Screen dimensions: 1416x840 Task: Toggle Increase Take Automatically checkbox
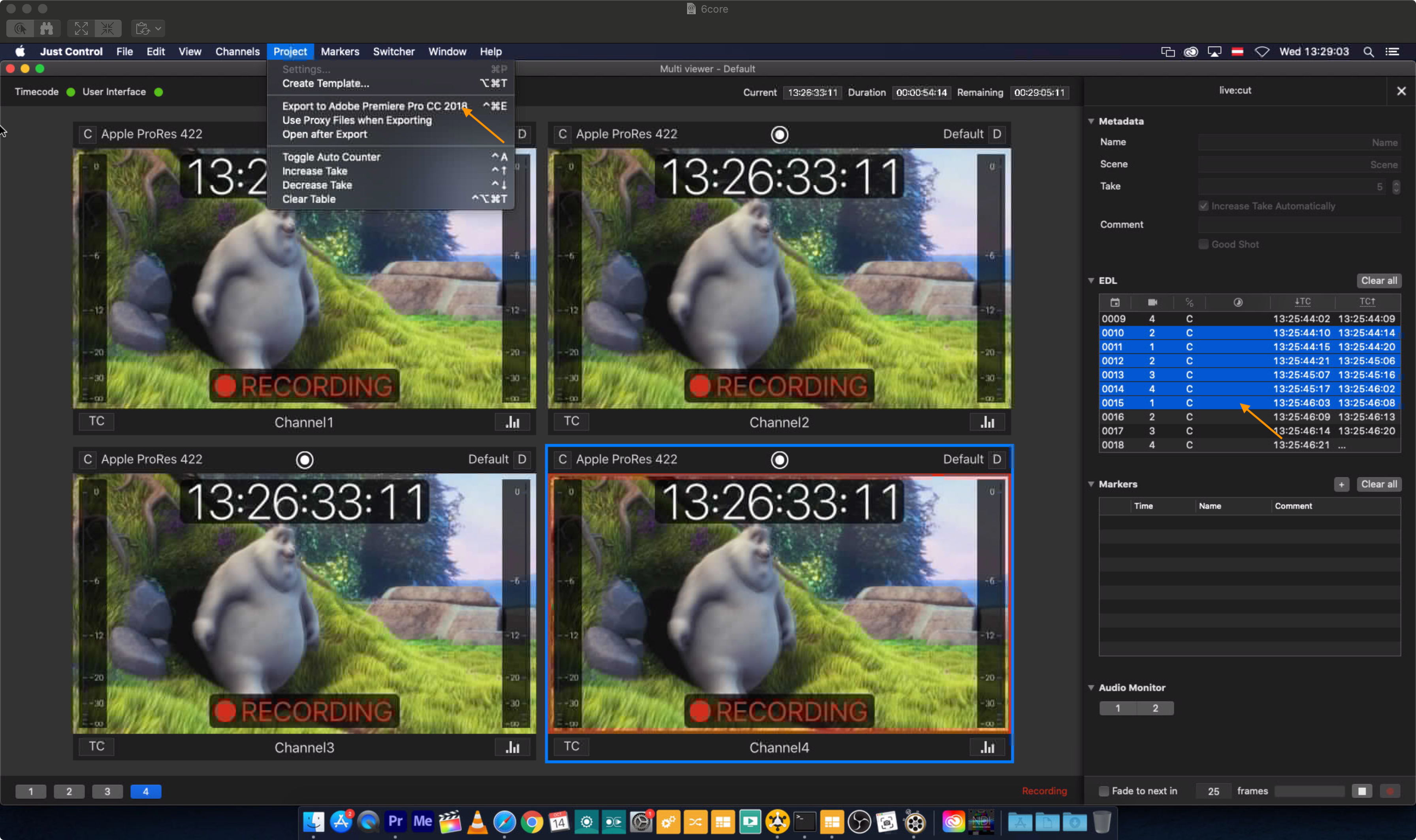pos(1204,206)
